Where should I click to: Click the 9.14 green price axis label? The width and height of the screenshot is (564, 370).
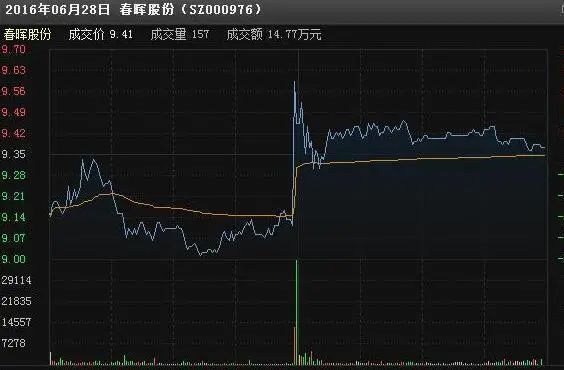click(x=14, y=217)
